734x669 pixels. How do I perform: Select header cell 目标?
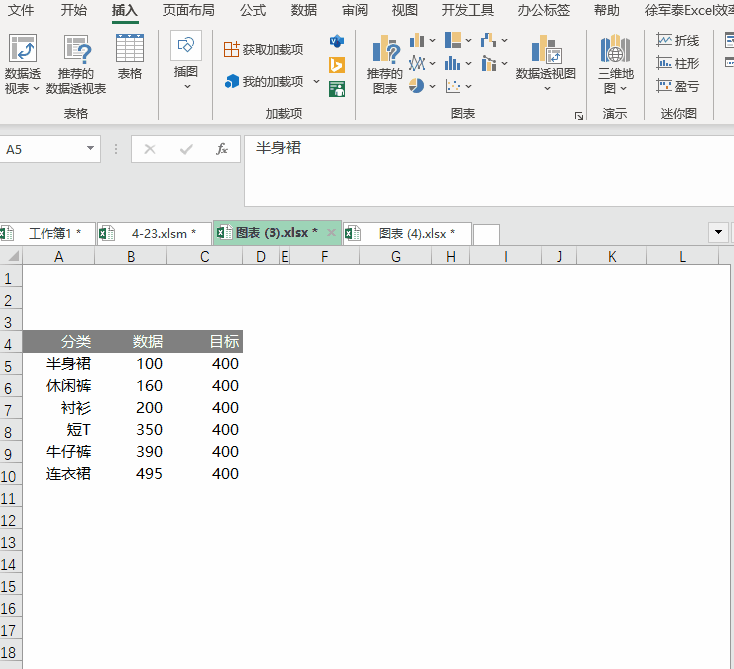pyautogui.click(x=205, y=342)
